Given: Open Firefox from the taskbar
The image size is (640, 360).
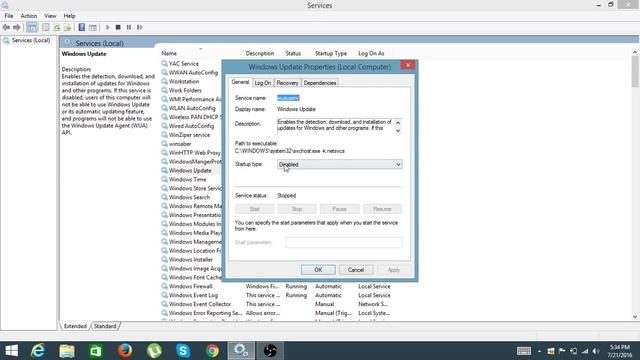Looking at the screenshot, I should 125,351.
